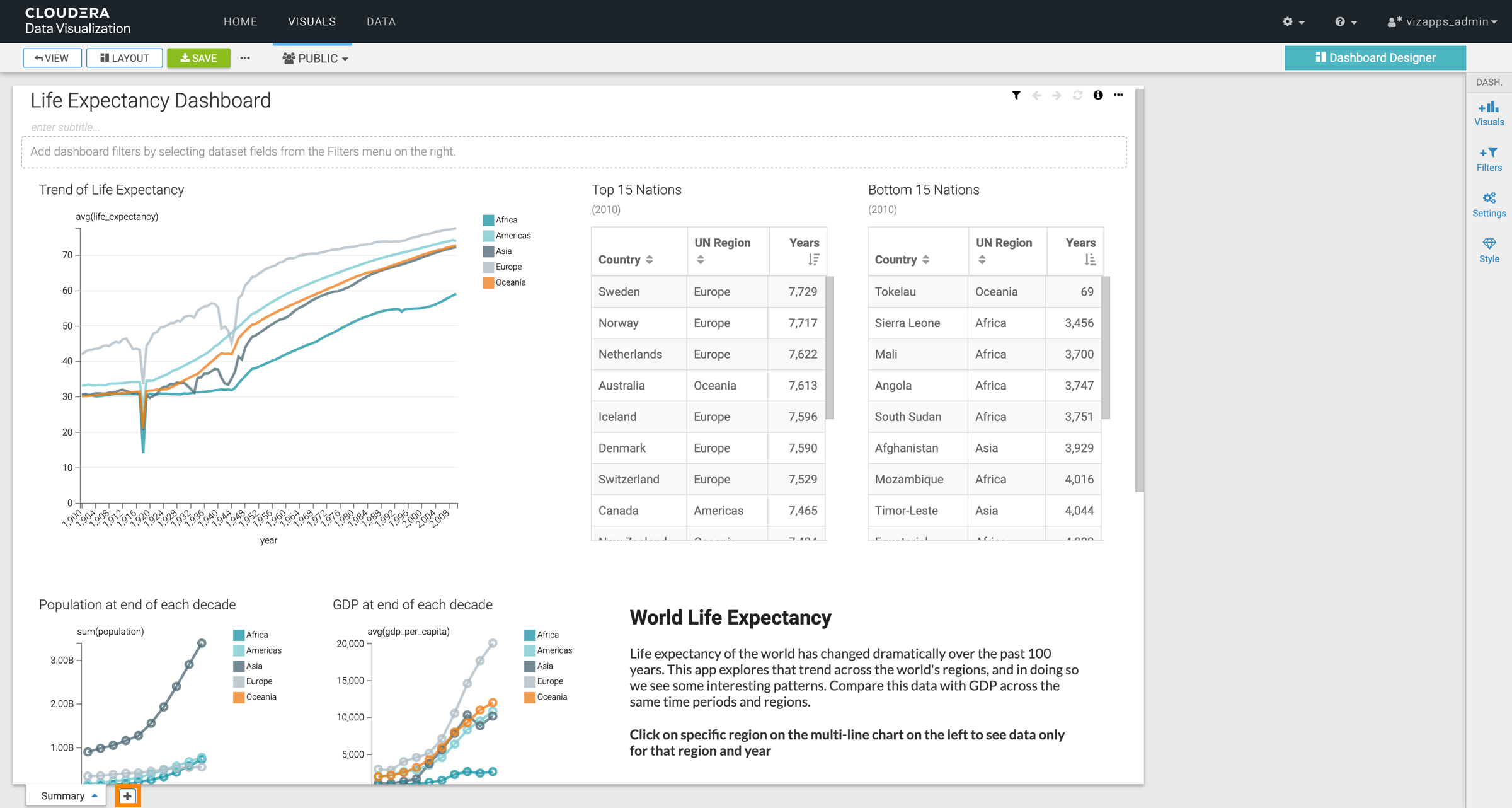This screenshot has height=808, width=1512.
Task: Click the enter subtitle field
Action: tap(66, 127)
